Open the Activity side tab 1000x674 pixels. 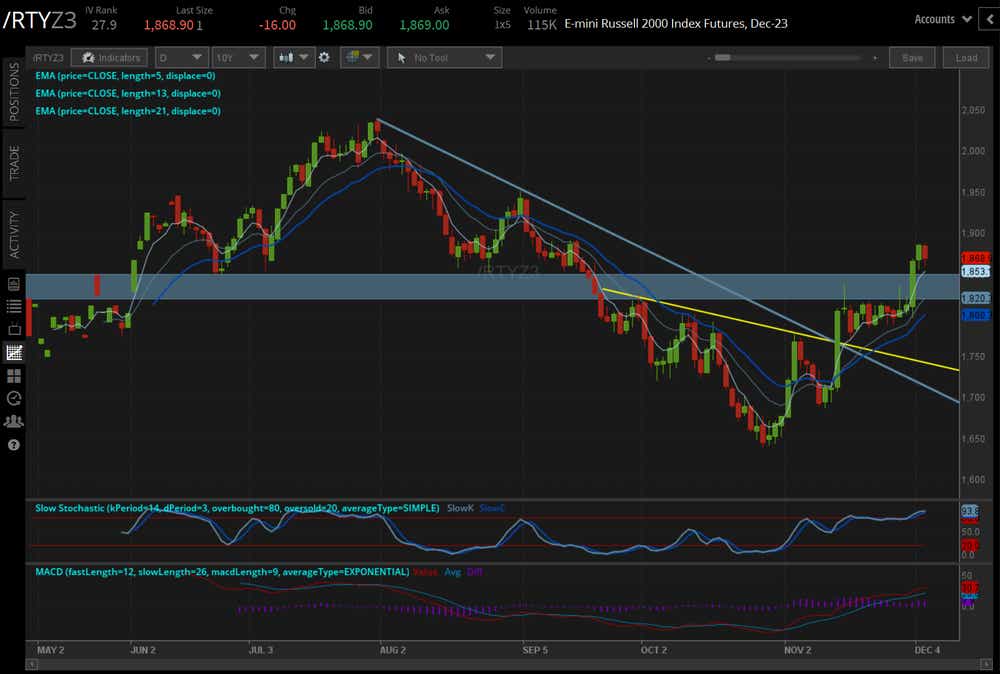click(14, 234)
